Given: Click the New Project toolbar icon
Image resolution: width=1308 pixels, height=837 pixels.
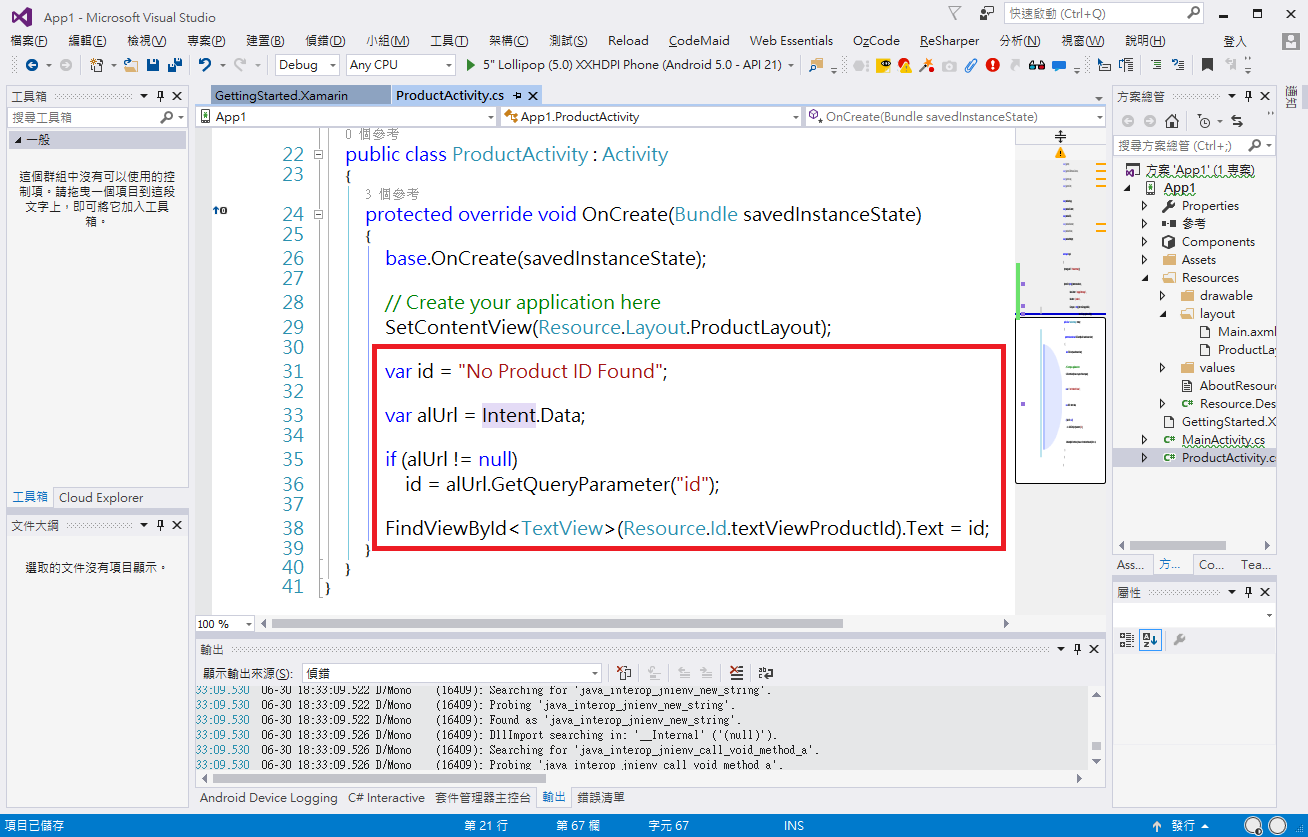Looking at the screenshot, I should coord(97,65).
